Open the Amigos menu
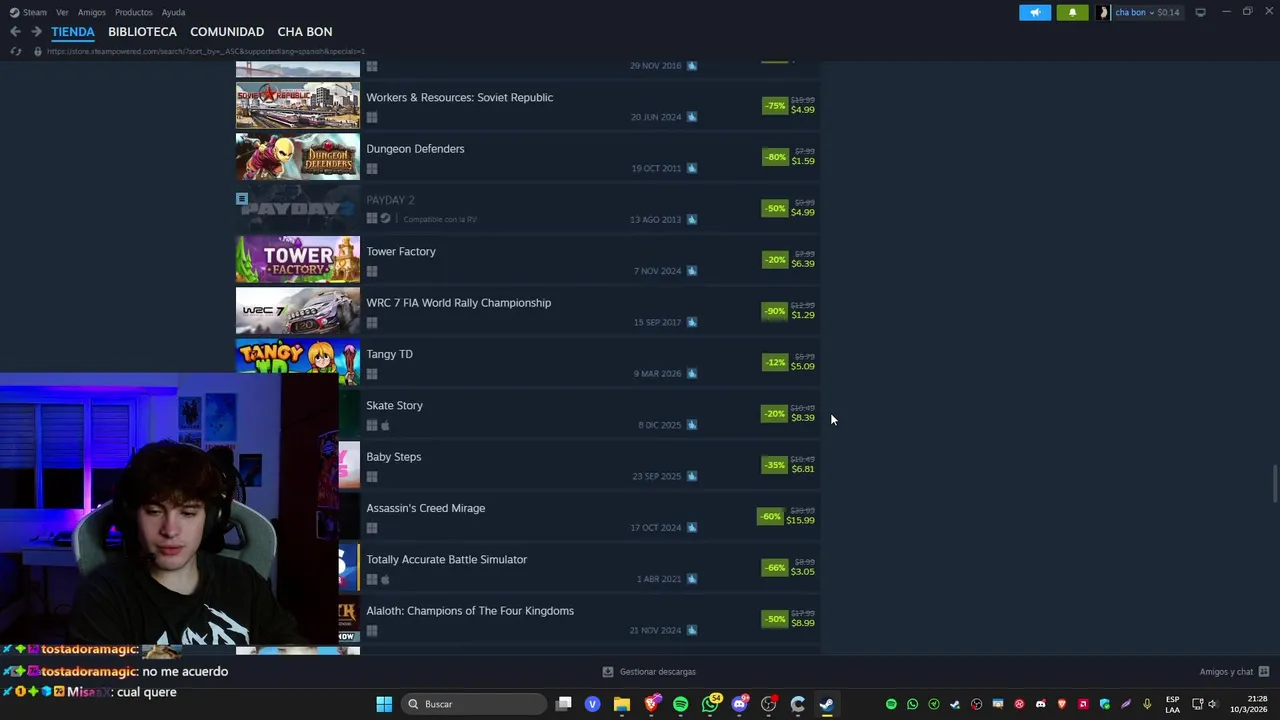This screenshot has width=1280, height=720. 91,12
